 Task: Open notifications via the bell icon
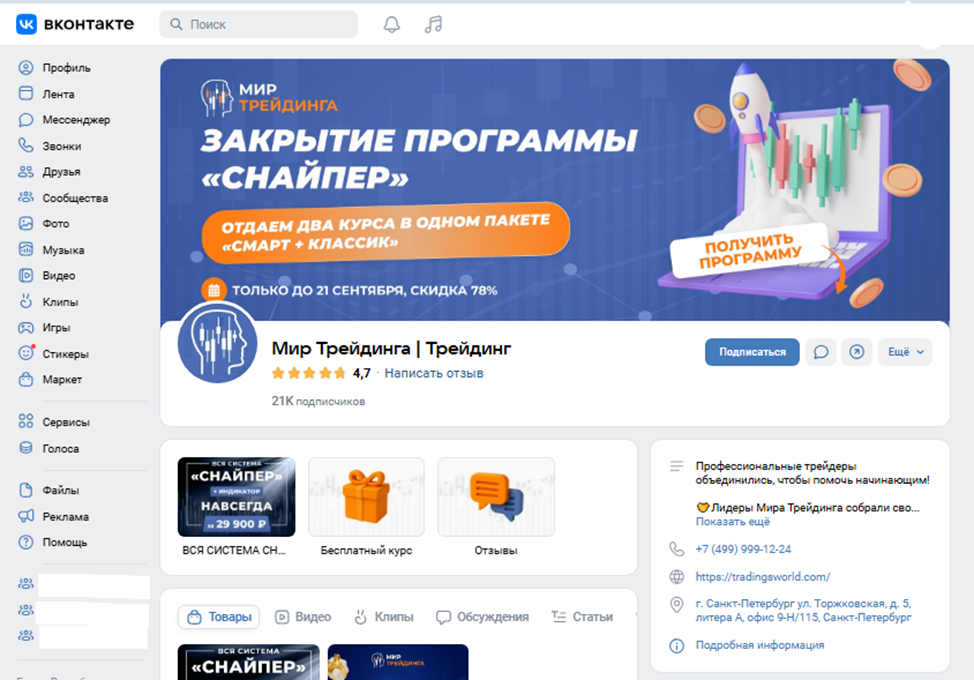[391, 22]
